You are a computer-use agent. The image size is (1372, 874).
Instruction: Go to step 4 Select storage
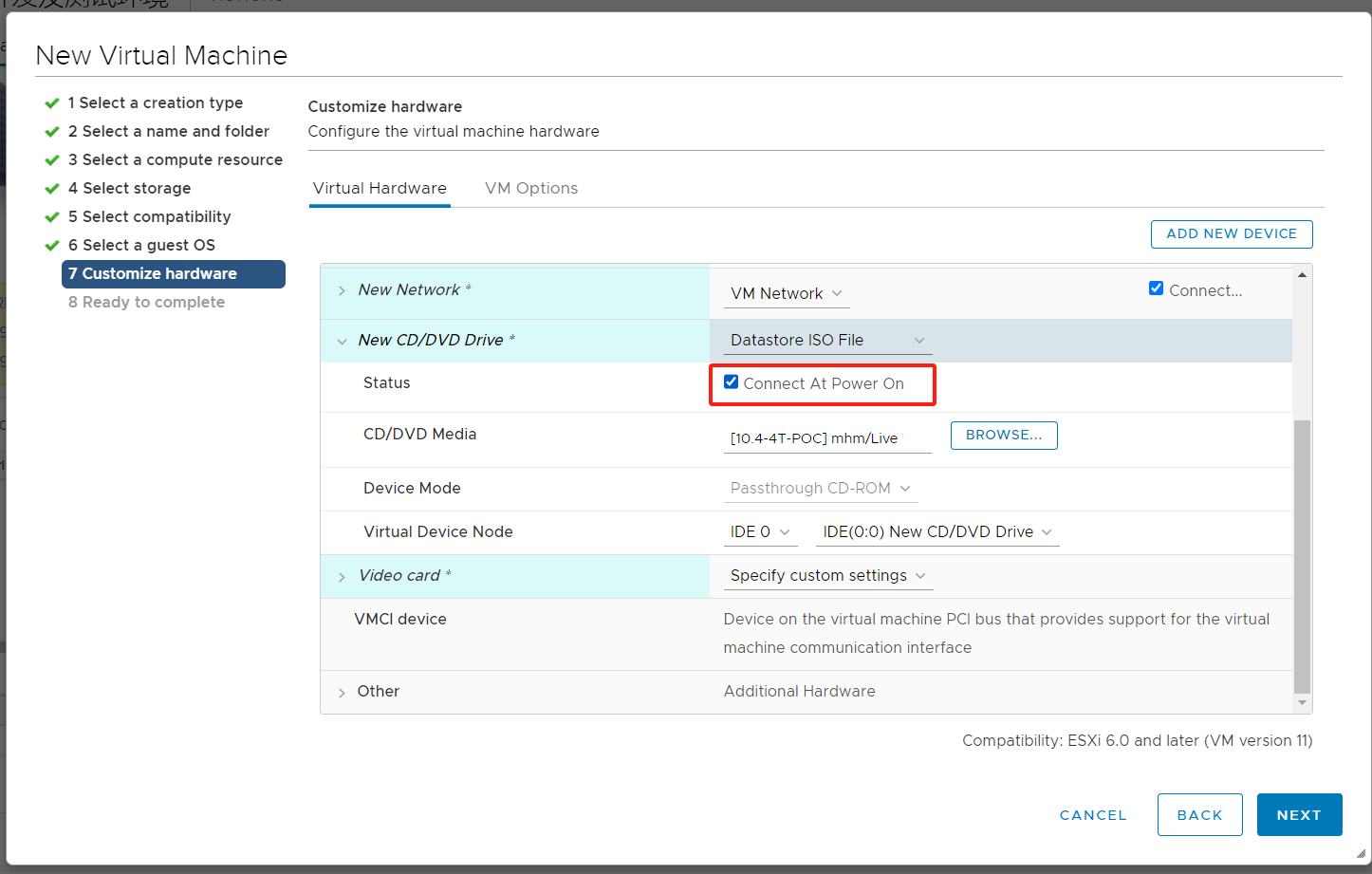[130, 188]
